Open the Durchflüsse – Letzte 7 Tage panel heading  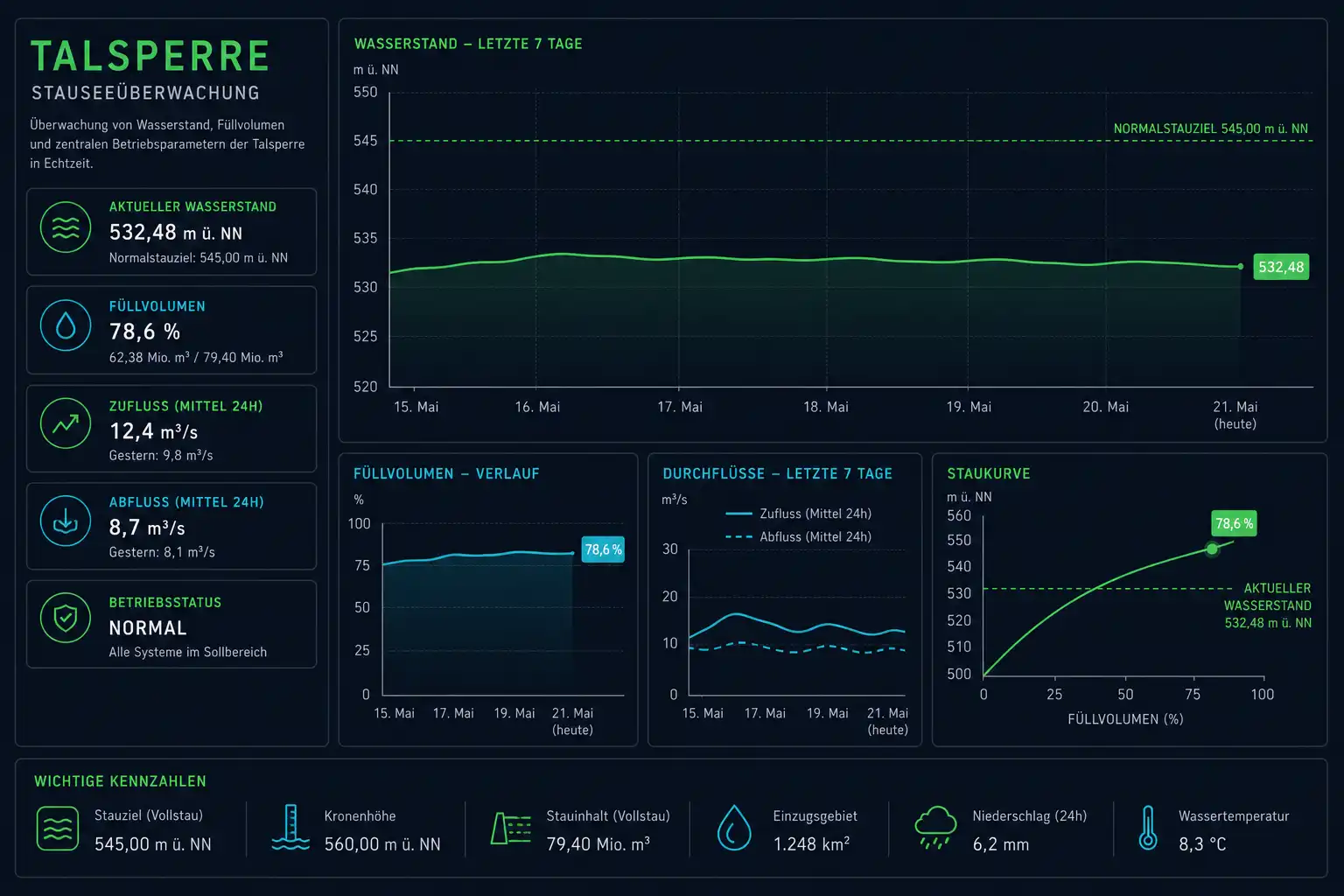tap(777, 473)
